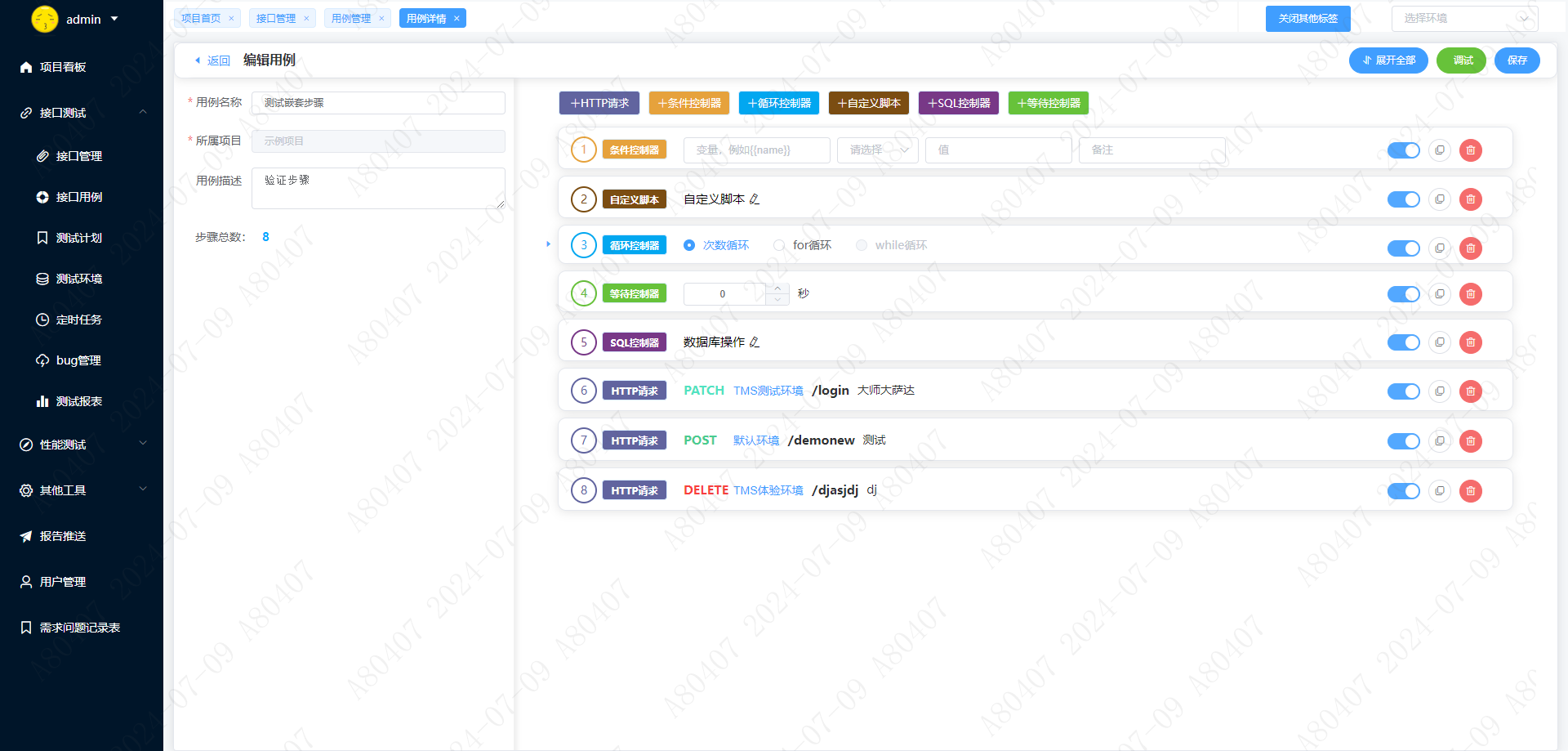
Task: Click the 调试 button
Action: pyautogui.click(x=1461, y=60)
